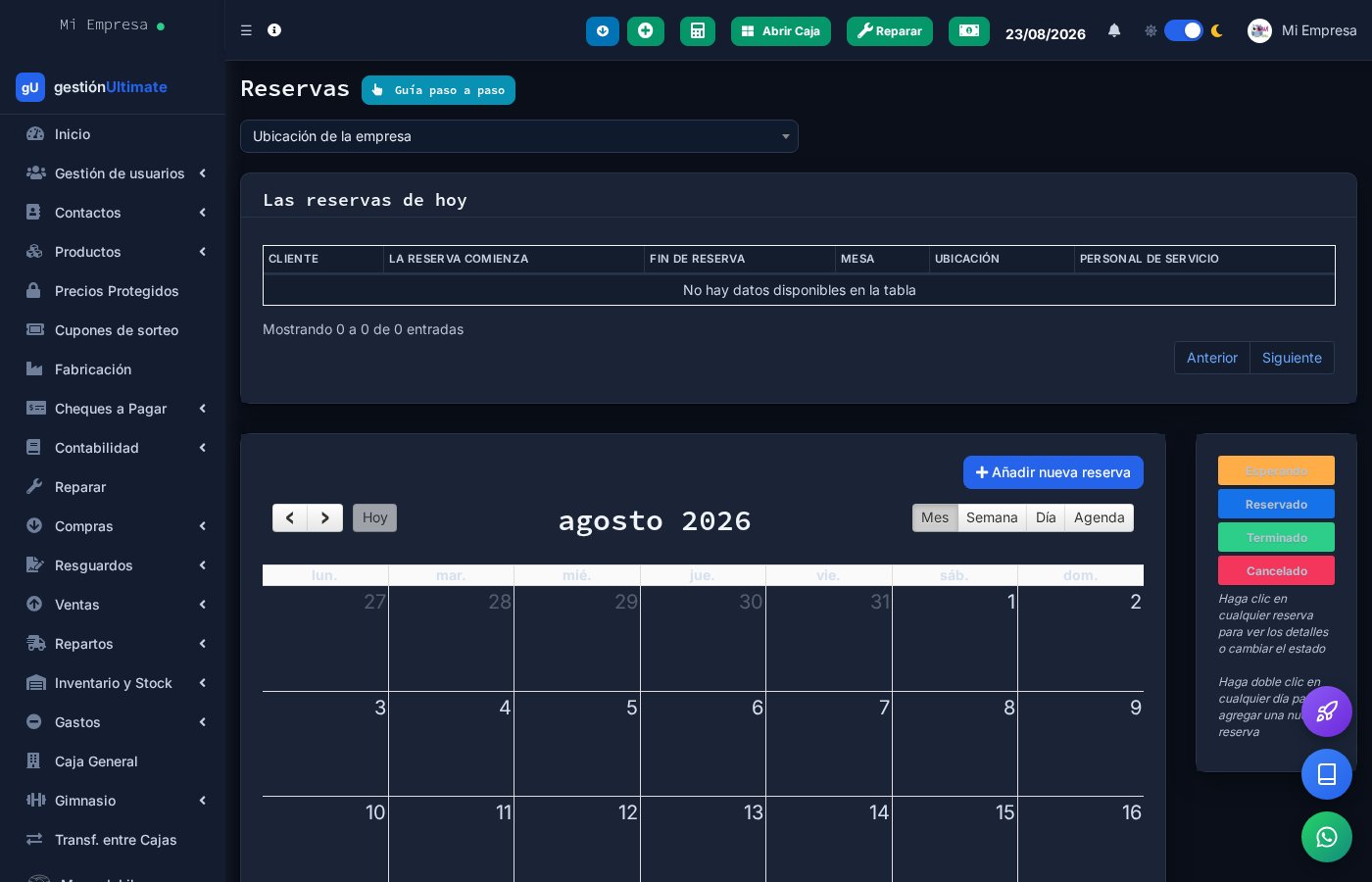Toggle the dark mode switch
This screenshot has height=882, width=1372.
click(1184, 30)
